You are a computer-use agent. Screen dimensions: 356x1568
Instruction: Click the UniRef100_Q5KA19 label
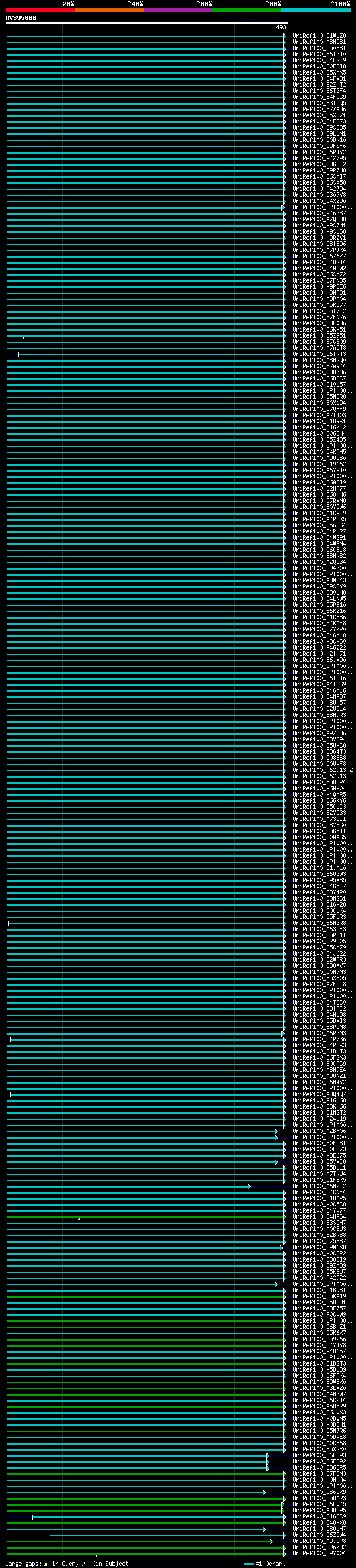(319, 1297)
